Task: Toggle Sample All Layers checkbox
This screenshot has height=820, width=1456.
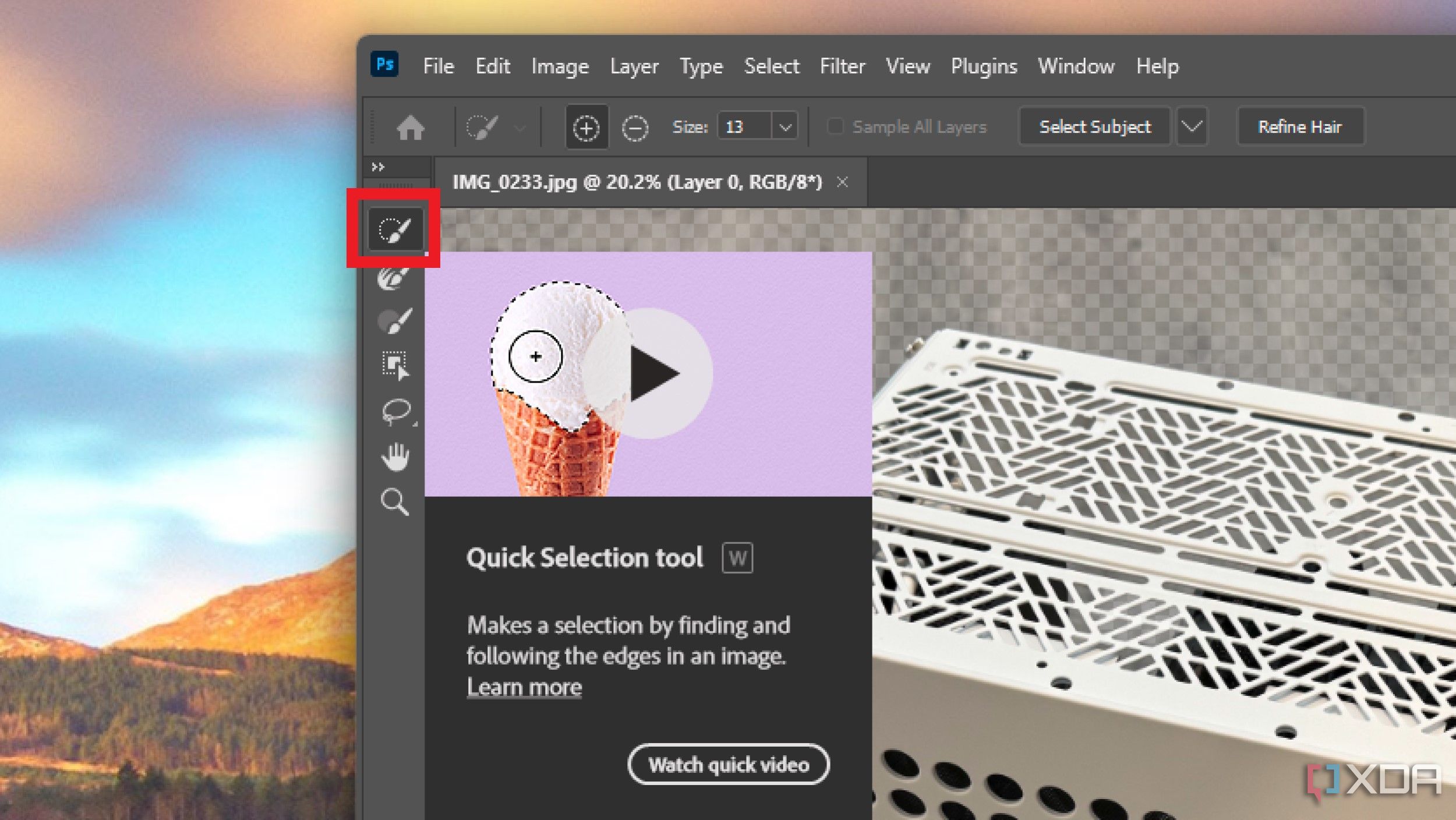Action: [835, 126]
